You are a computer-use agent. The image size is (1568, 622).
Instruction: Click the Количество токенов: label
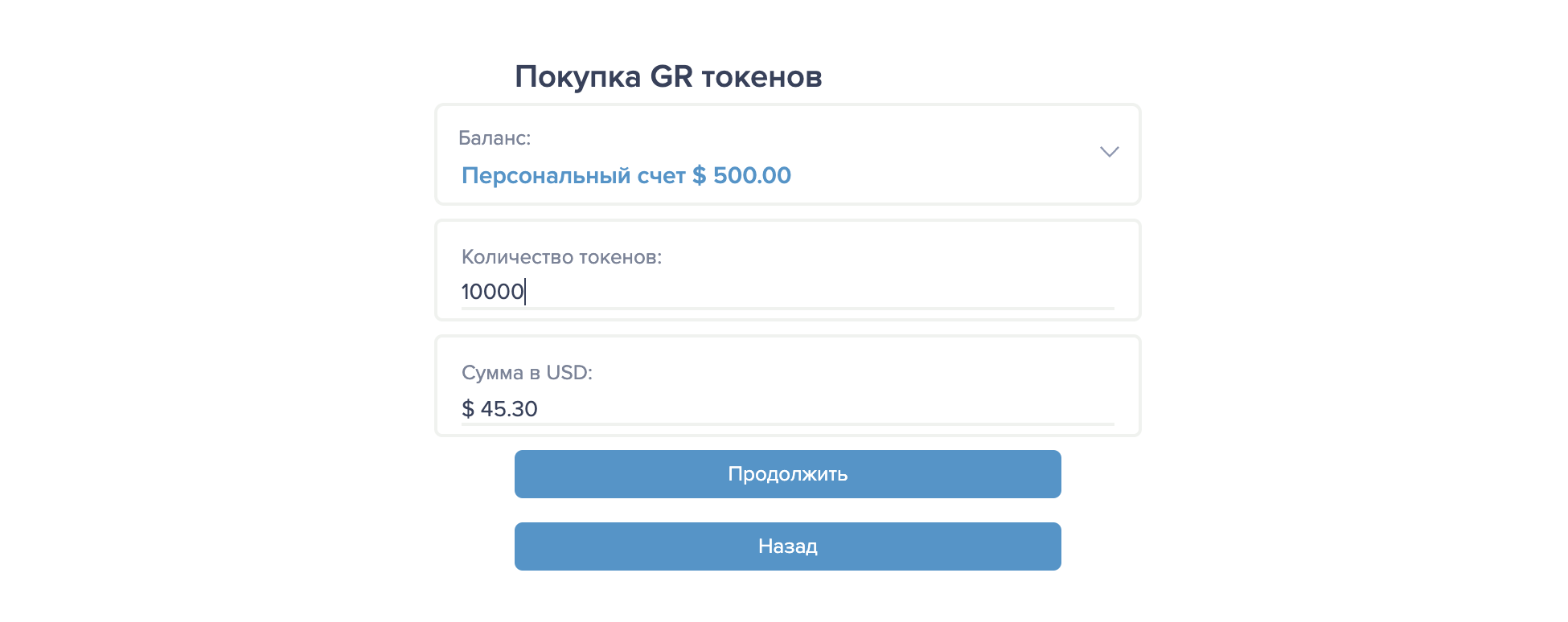561,257
